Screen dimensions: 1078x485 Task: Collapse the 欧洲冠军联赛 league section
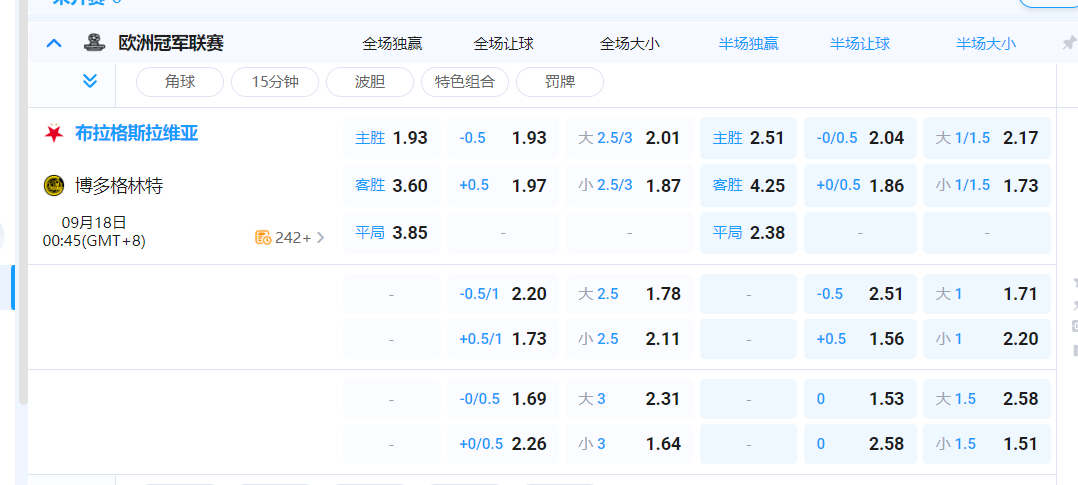(x=54, y=43)
